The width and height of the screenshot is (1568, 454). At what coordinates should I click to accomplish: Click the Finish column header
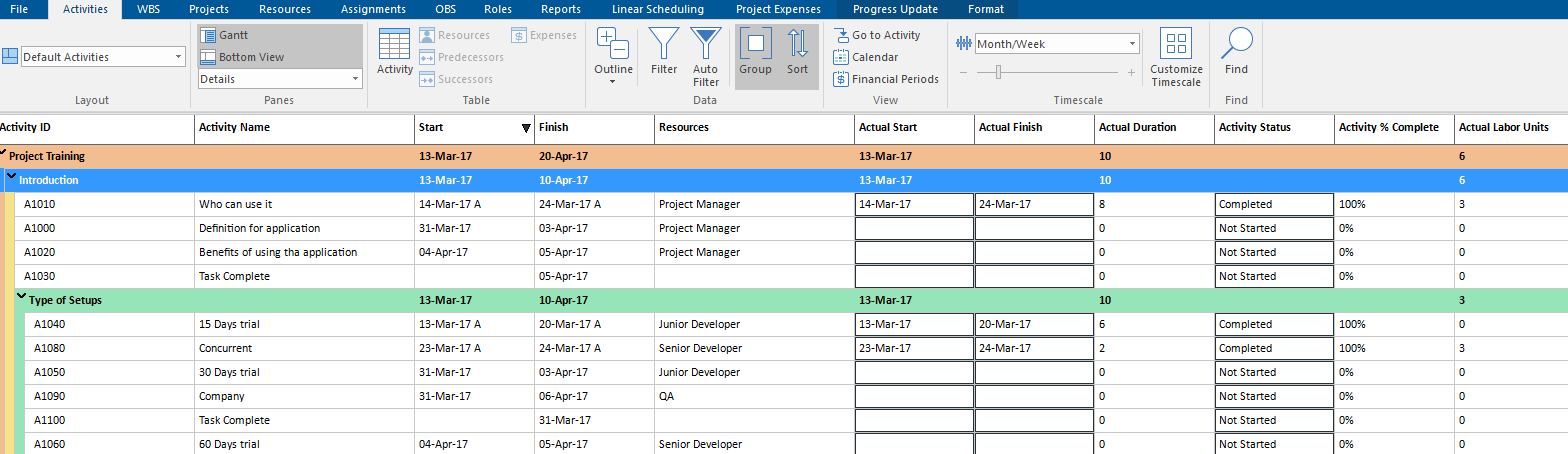[595, 128]
